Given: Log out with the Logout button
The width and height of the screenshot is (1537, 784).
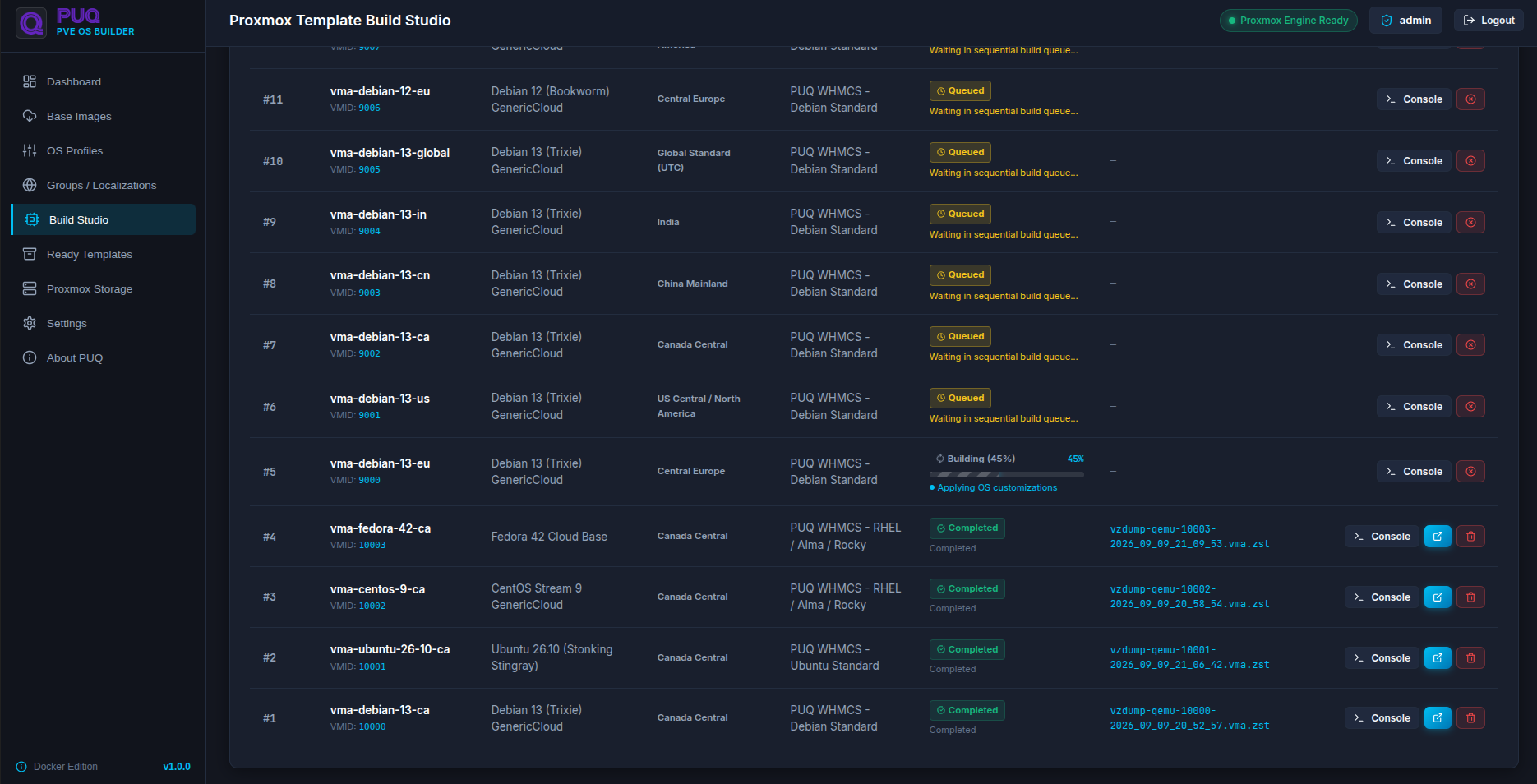Looking at the screenshot, I should click(1489, 21).
